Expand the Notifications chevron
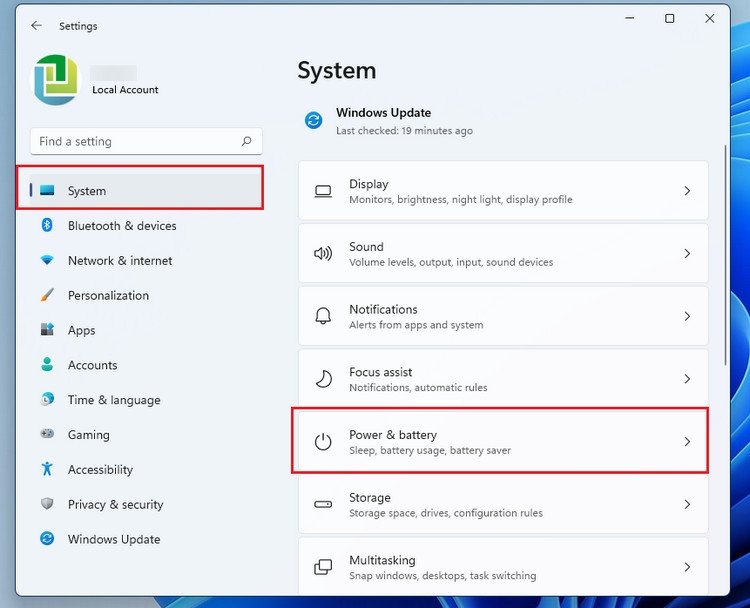 coord(687,316)
